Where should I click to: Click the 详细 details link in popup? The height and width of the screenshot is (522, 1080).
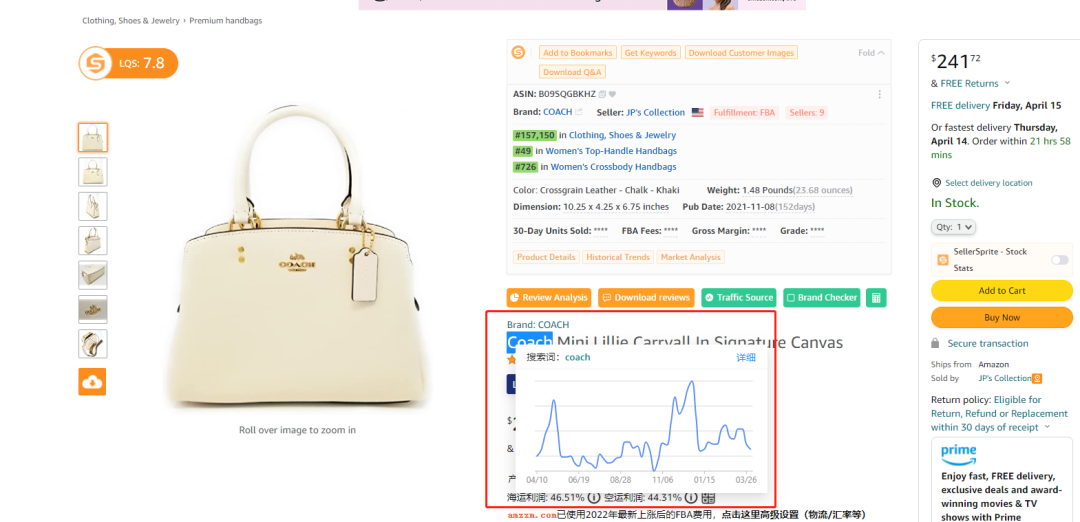(x=746, y=357)
